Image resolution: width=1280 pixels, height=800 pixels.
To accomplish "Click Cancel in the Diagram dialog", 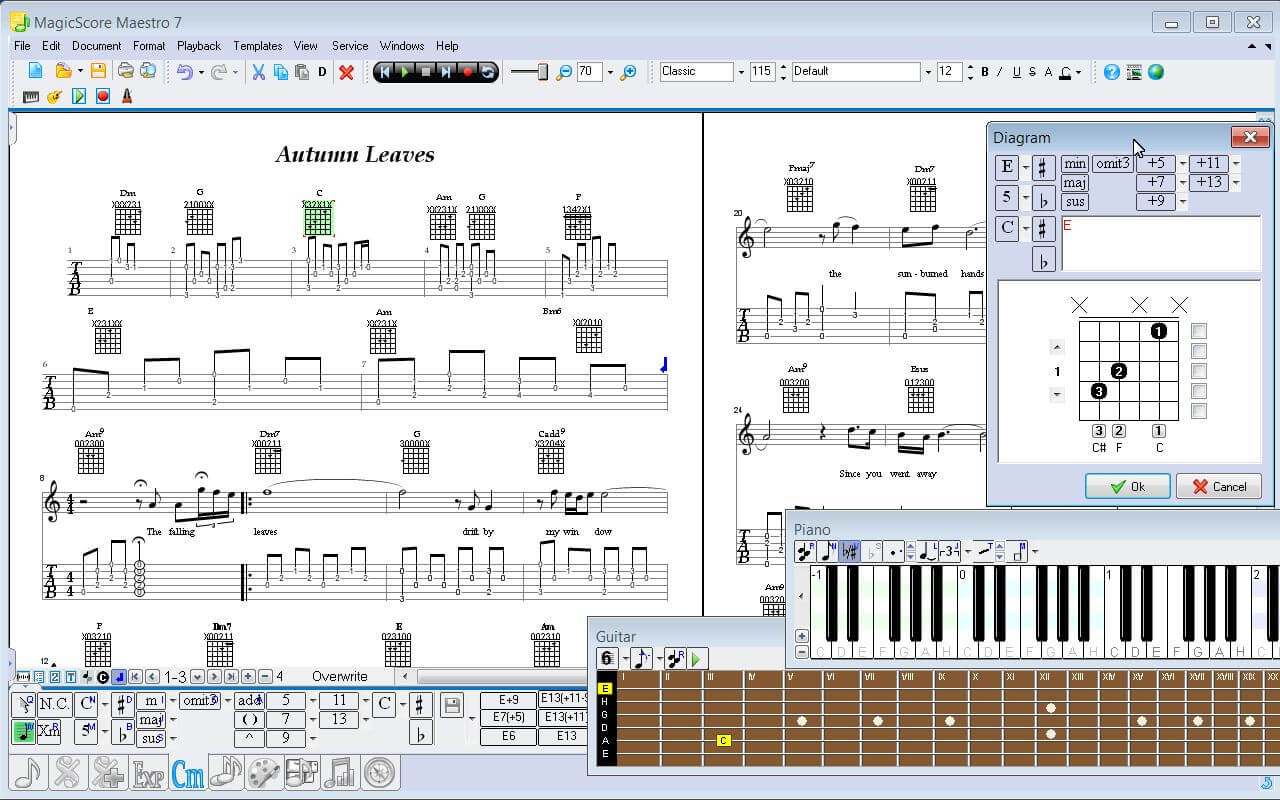I will (1219, 487).
